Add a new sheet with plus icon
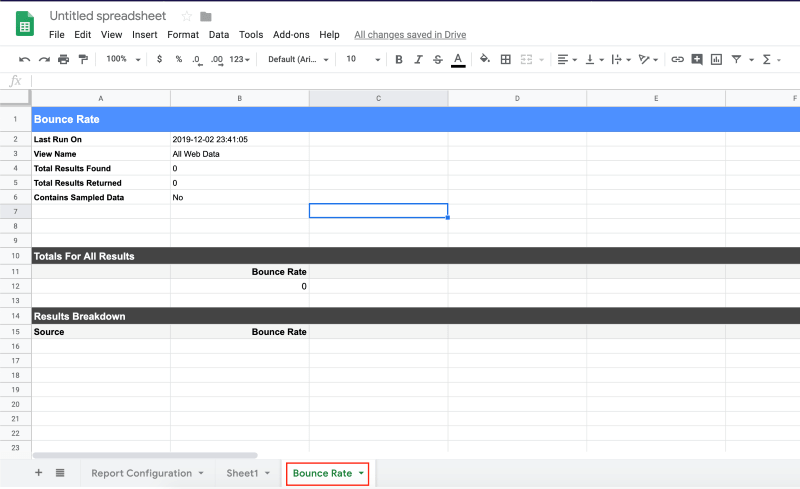 click(x=38, y=473)
